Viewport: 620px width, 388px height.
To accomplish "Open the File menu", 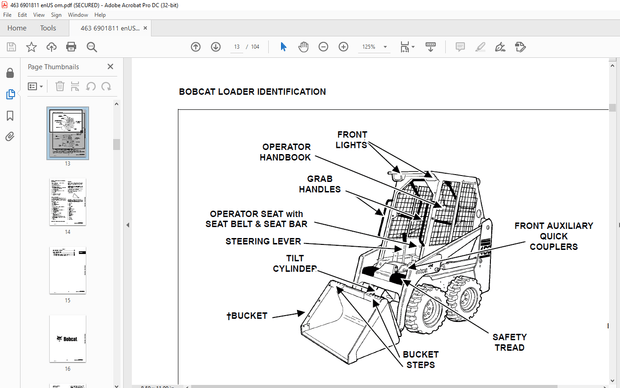I will (7, 15).
